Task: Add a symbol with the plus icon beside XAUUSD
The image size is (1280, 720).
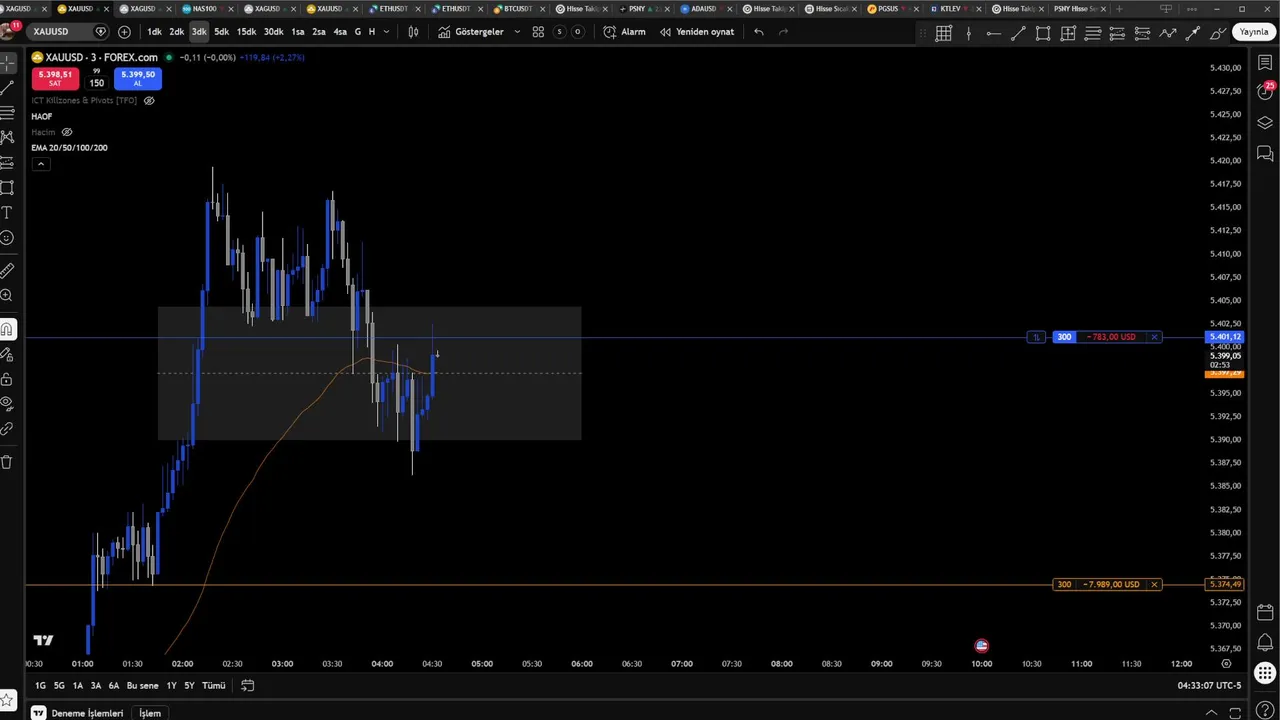Action: (124, 32)
